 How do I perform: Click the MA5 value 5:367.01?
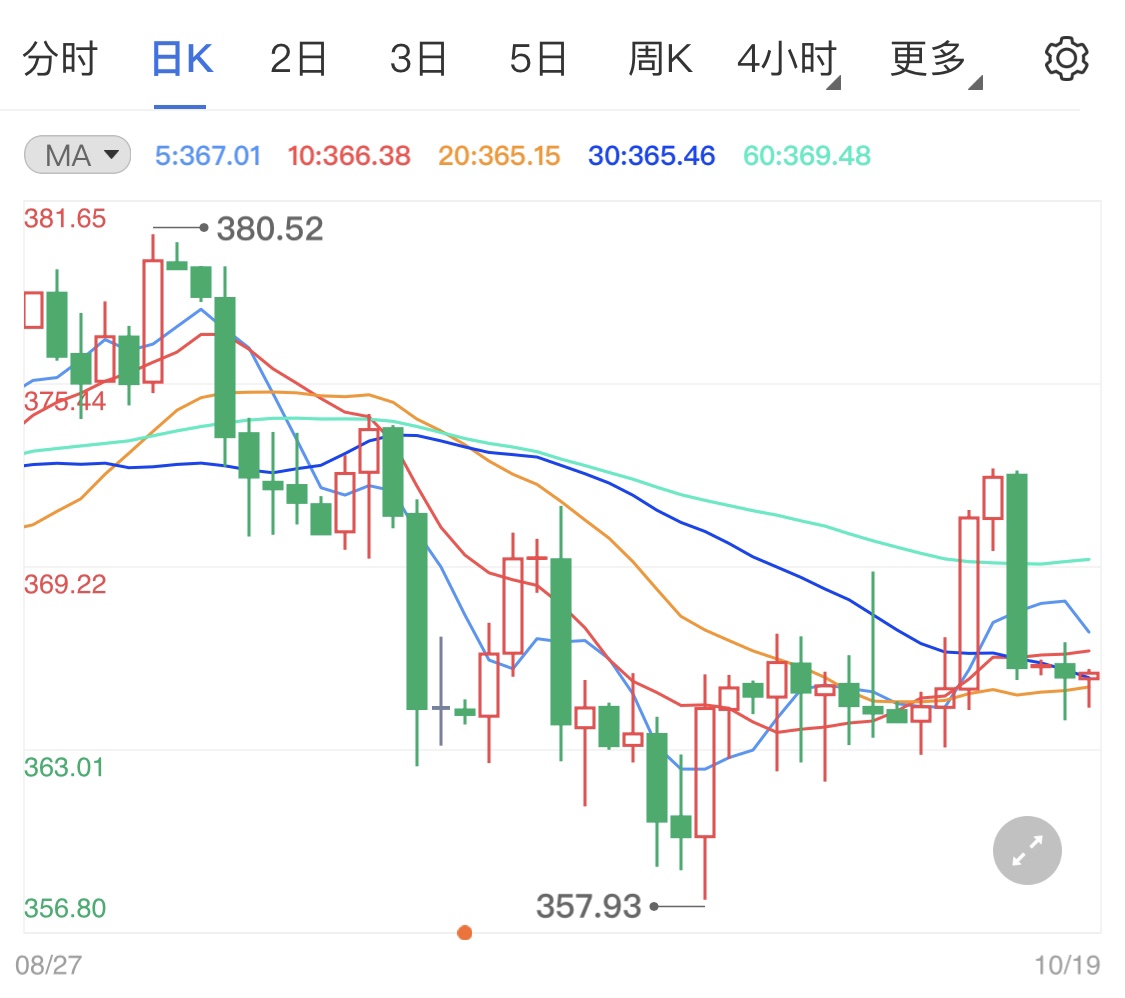(207, 156)
